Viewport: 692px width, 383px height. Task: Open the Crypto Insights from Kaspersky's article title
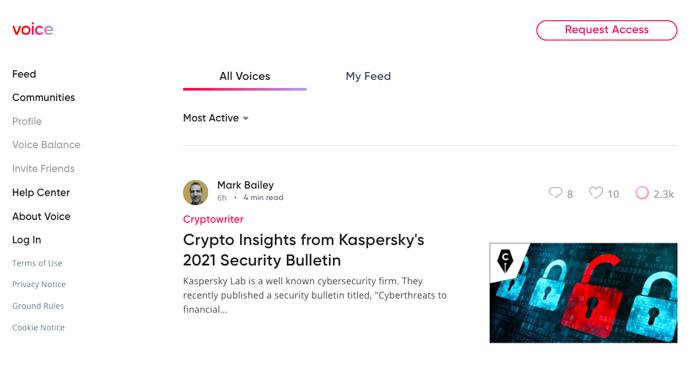coord(304,250)
